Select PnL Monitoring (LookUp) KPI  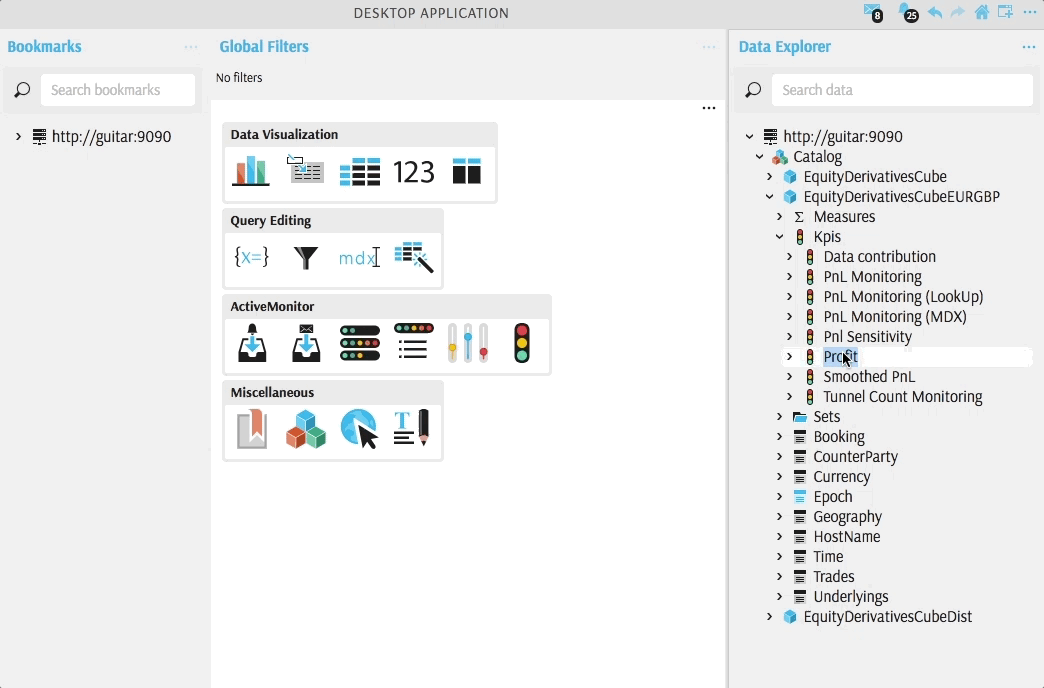point(903,296)
